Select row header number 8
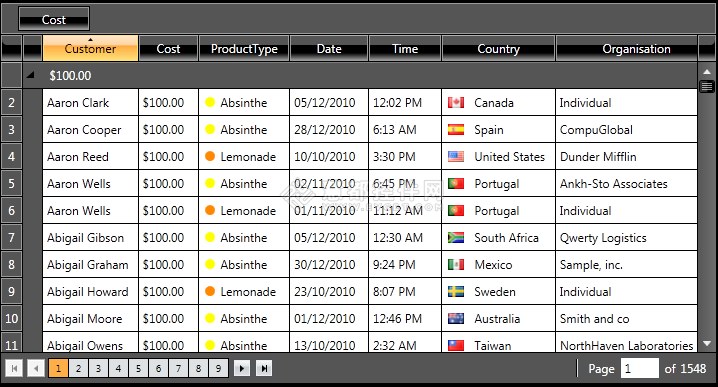 tap(11, 265)
